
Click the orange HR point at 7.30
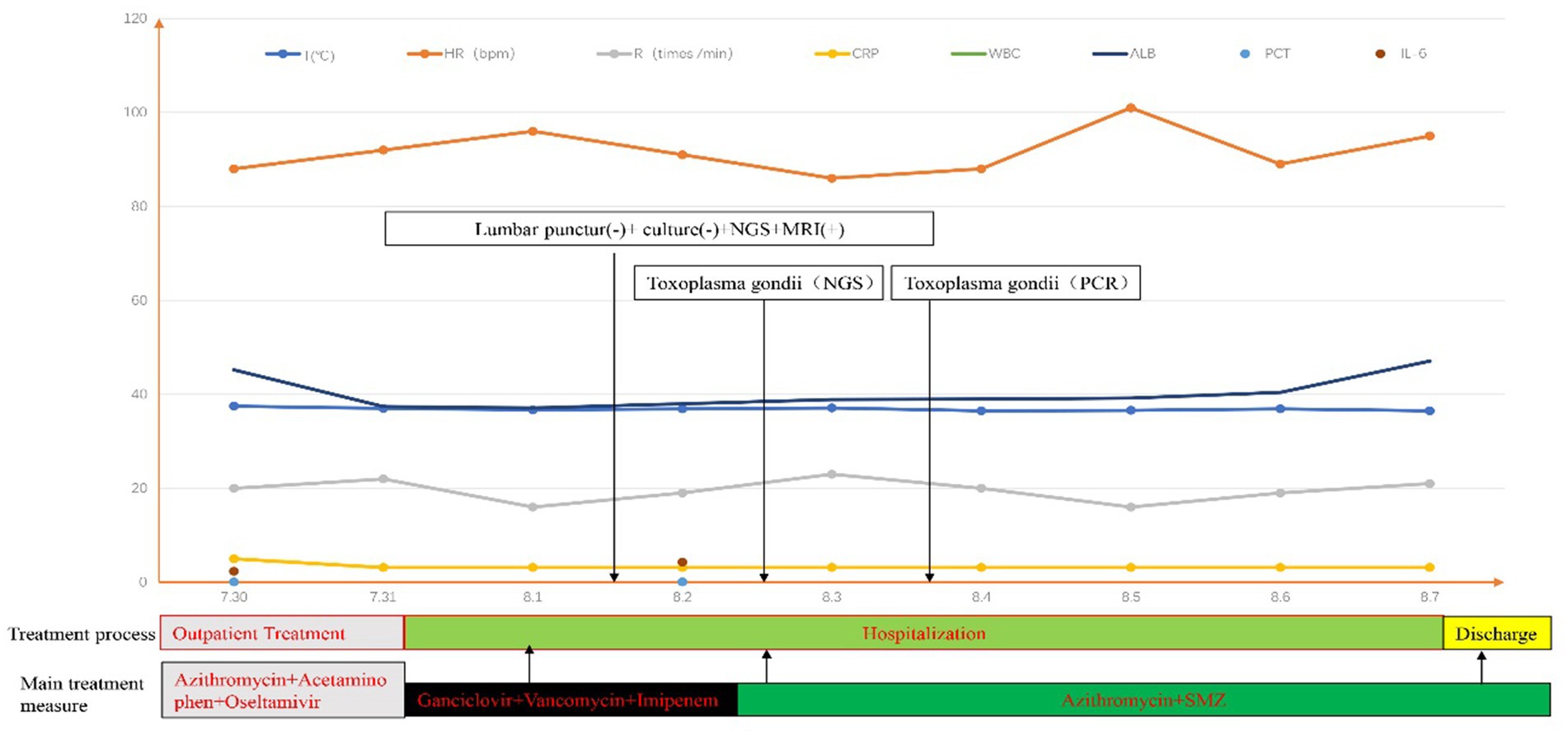tap(234, 169)
